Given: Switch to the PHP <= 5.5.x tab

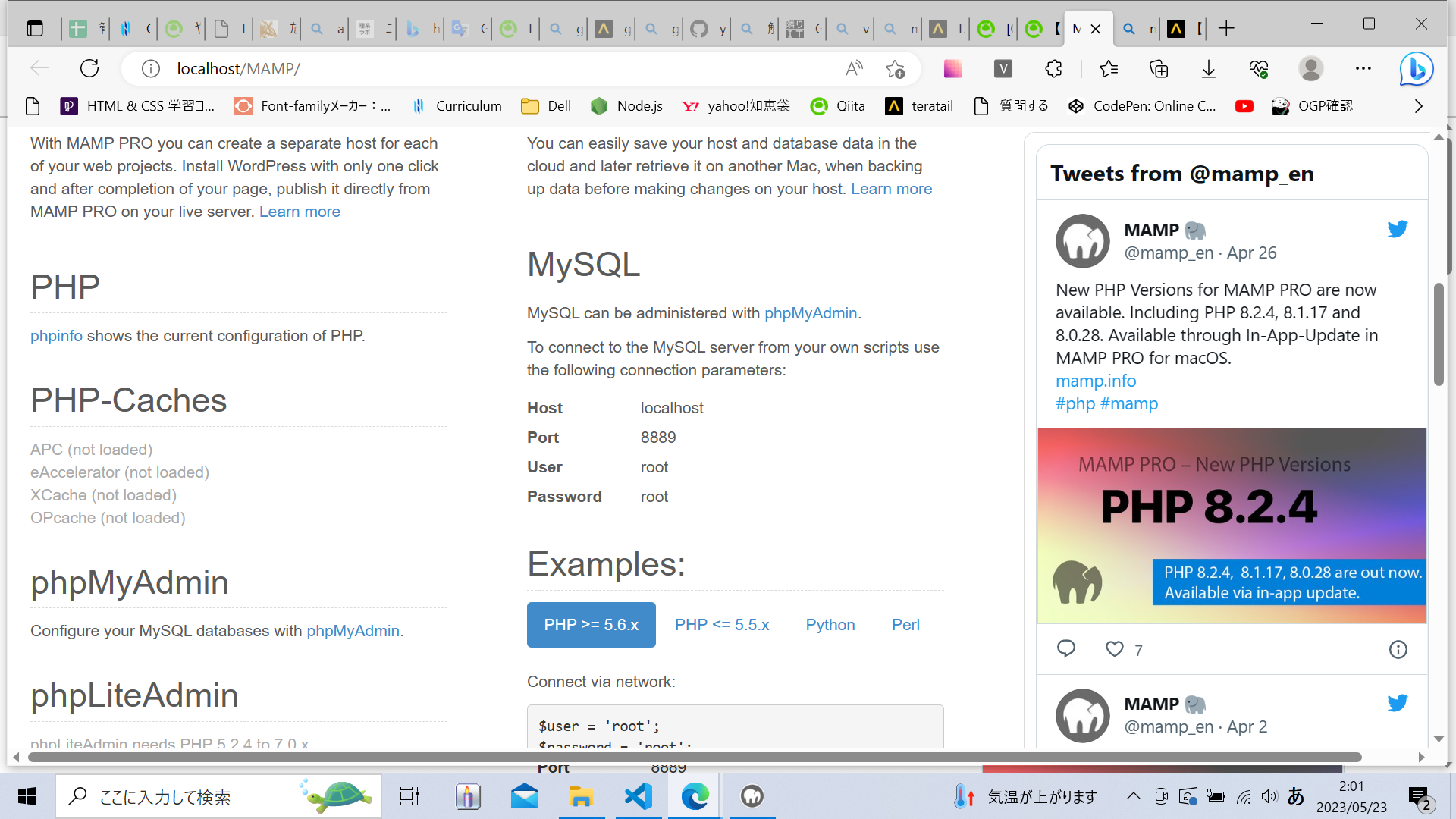Looking at the screenshot, I should point(722,625).
